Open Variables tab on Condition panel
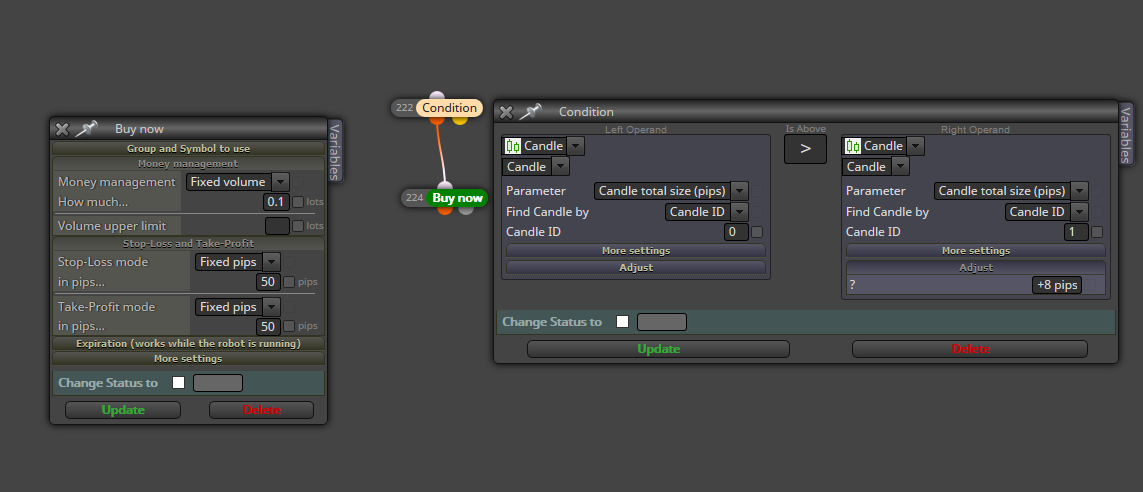The width and height of the screenshot is (1143, 492). coord(1126,133)
